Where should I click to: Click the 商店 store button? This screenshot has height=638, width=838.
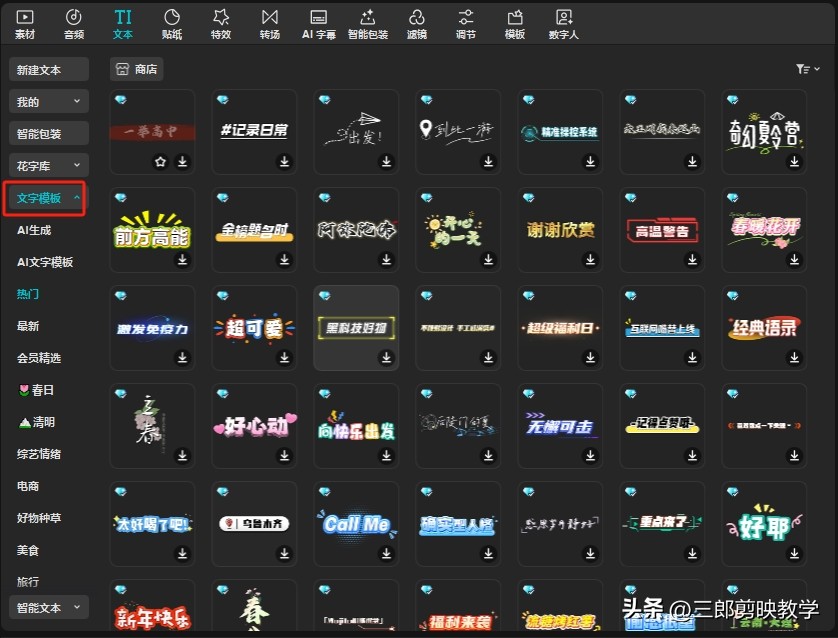137,69
